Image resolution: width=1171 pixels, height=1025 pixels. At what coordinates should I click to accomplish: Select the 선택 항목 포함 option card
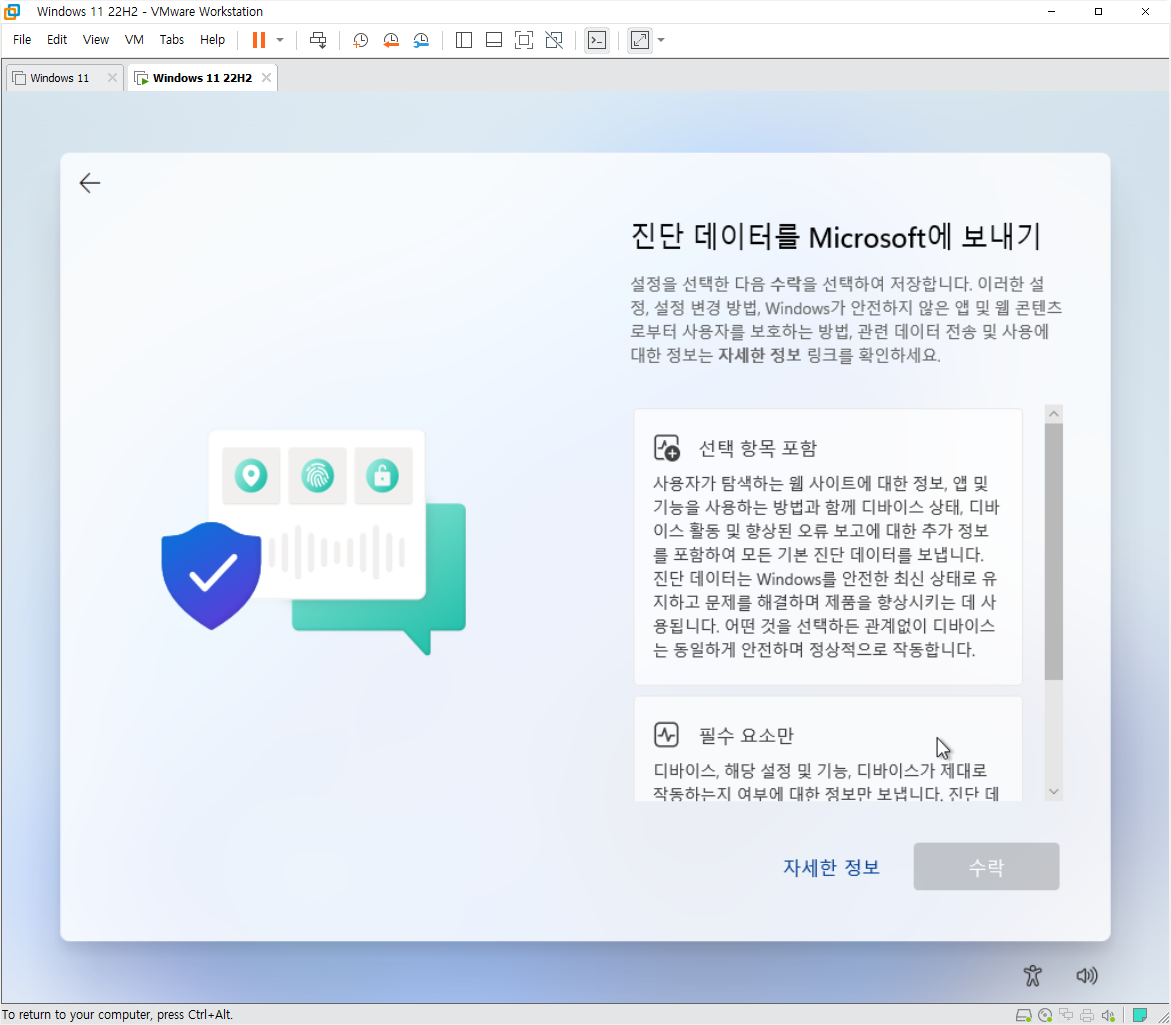click(x=827, y=546)
